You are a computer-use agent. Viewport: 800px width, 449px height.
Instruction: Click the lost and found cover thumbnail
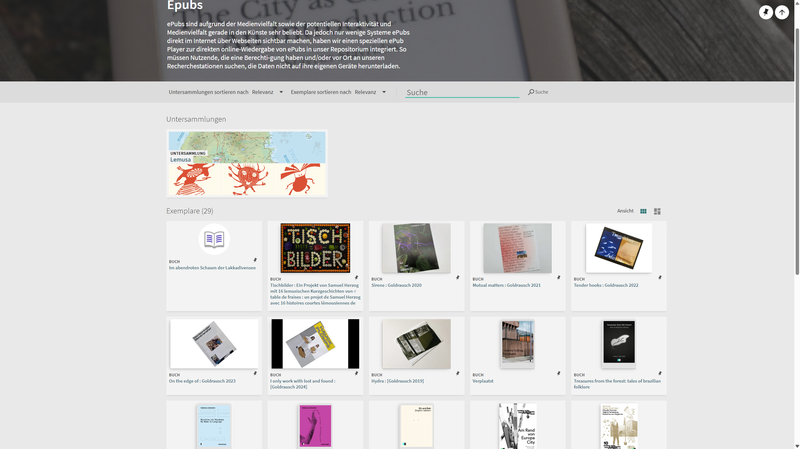pos(315,344)
